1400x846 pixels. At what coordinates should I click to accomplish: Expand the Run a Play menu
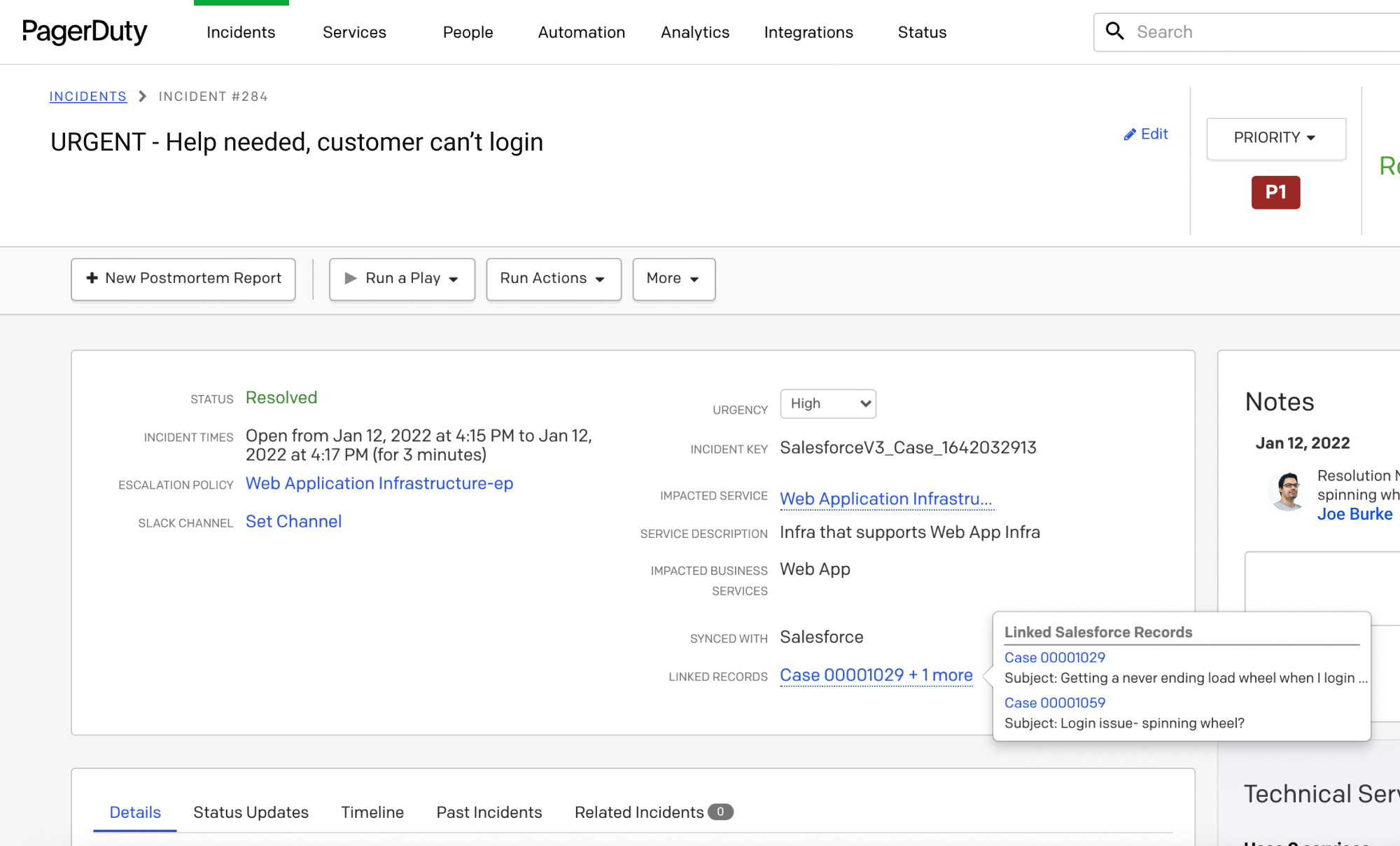click(402, 279)
